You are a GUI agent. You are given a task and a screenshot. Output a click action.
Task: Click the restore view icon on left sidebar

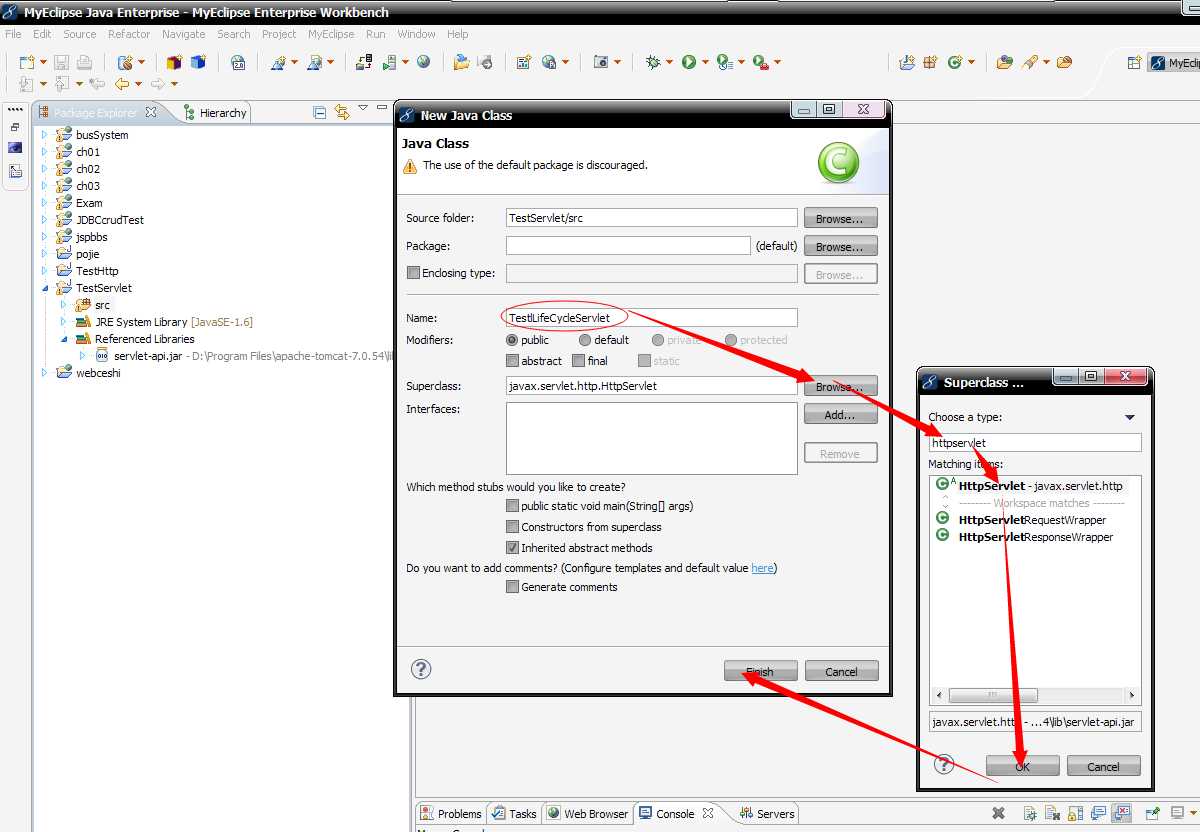(x=15, y=127)
